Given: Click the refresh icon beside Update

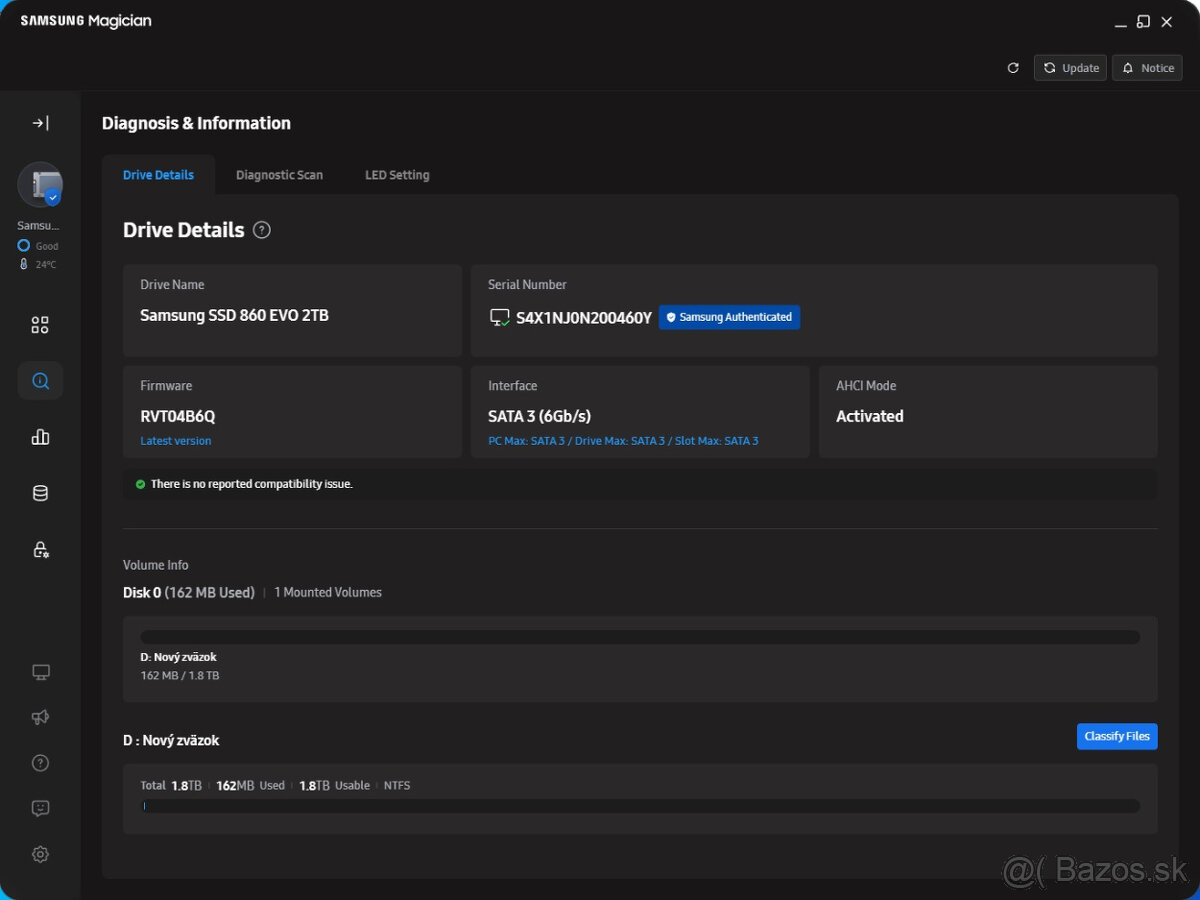Looking at the screenshot, I should pos(1013,68).
